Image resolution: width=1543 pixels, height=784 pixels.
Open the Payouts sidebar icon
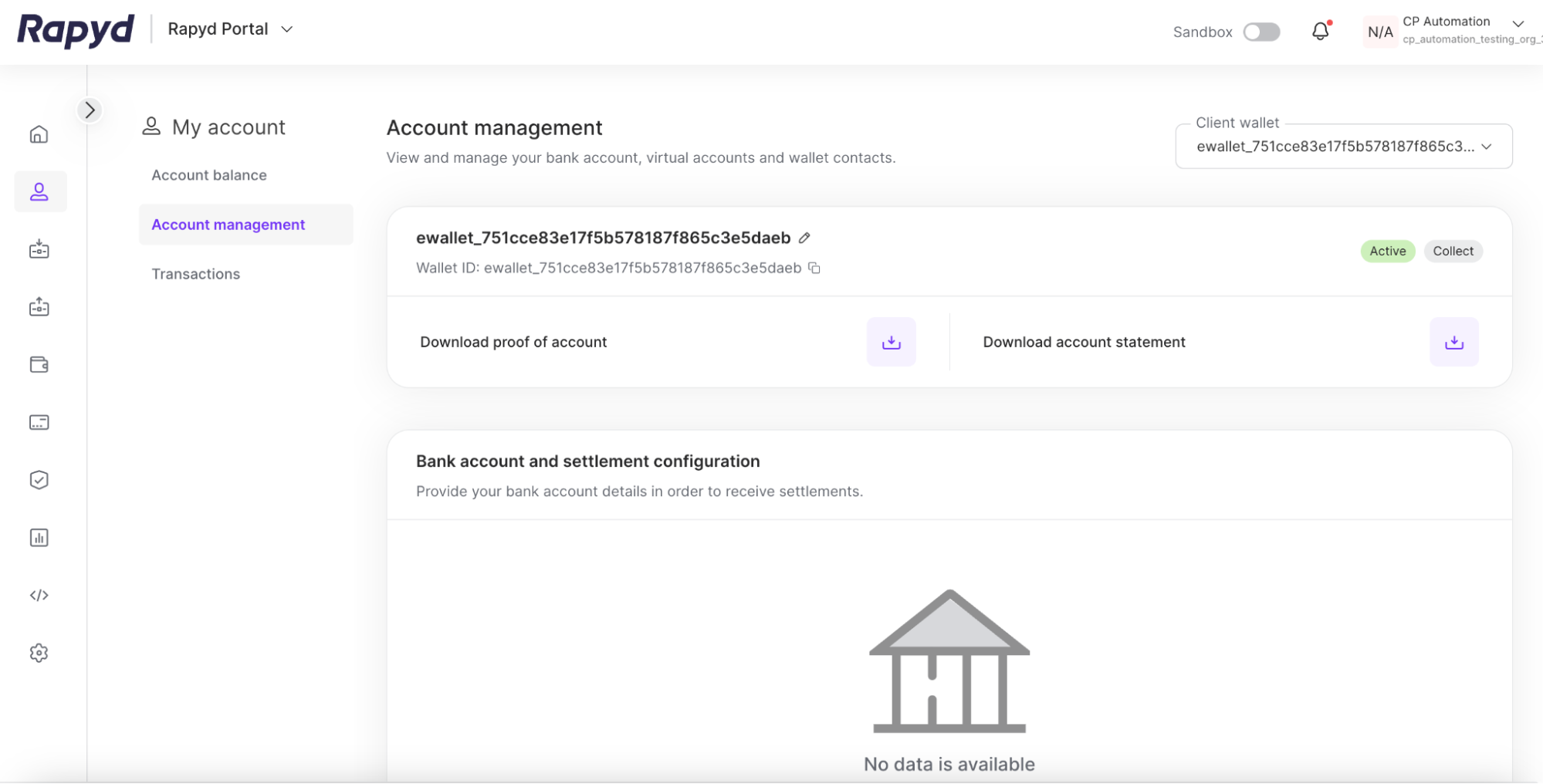[39, 307]
